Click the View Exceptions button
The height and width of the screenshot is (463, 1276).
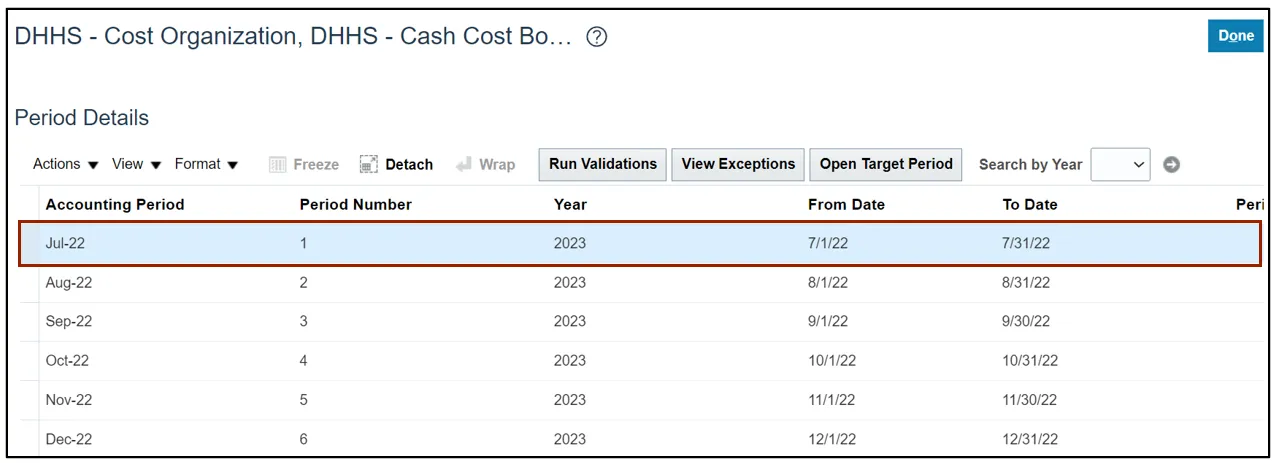point(738,164)
